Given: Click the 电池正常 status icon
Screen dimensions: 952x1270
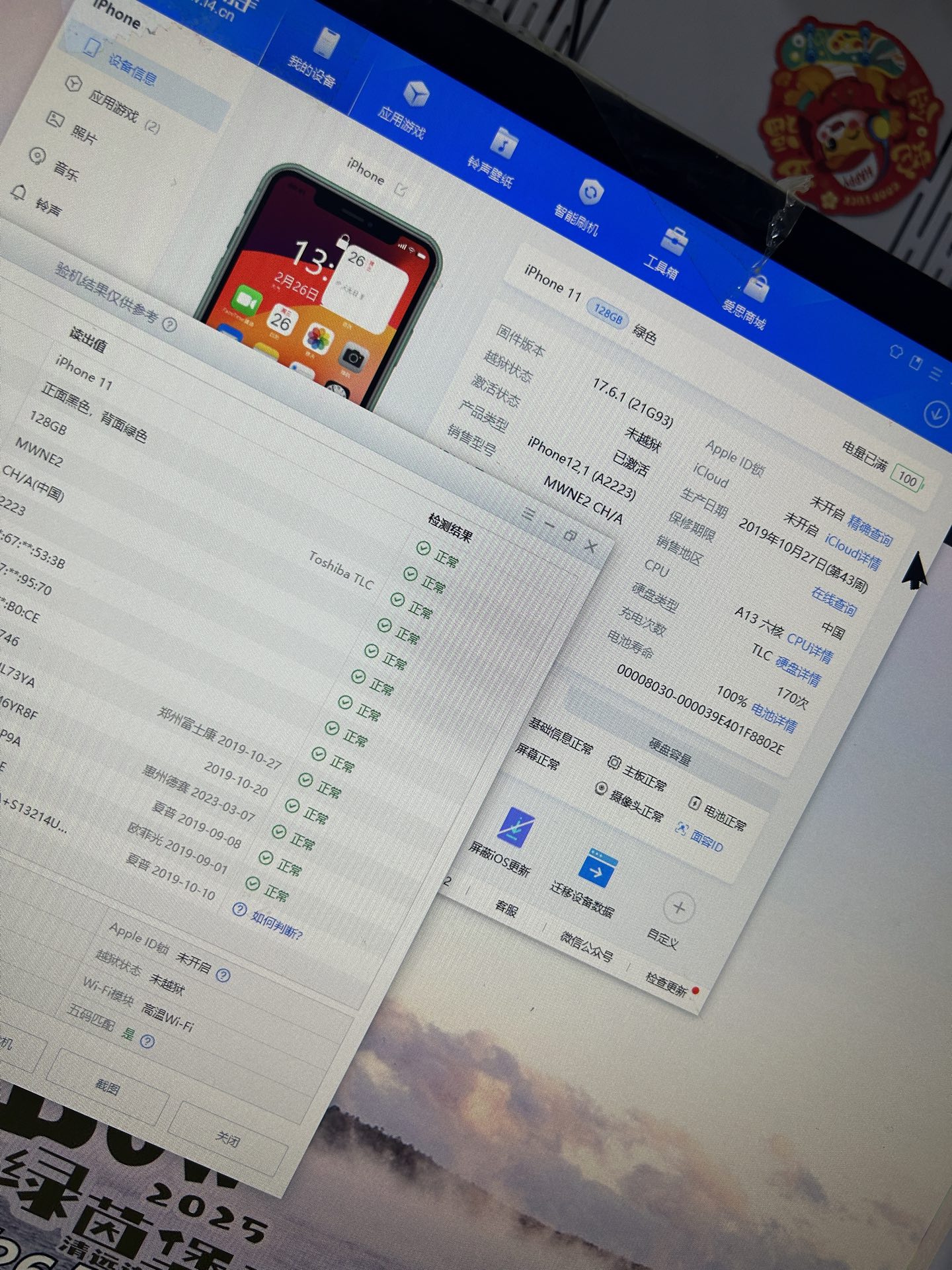Looking at the screenshot, I should tap(694, 802).
